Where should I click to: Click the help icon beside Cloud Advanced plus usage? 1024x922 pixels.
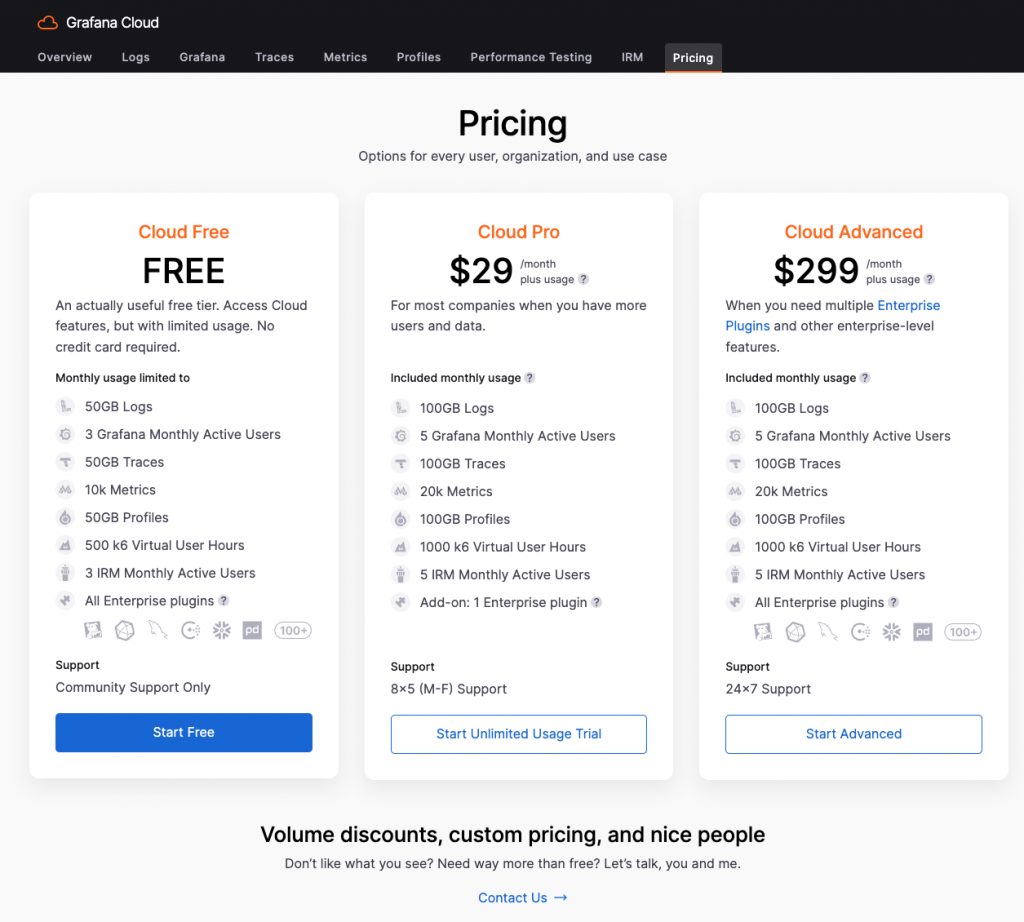pyautogui.click(x=929, y=279)
